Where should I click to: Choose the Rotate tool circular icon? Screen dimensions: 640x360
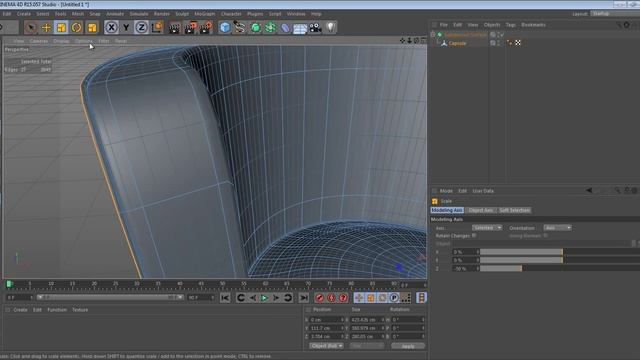click(76, 27)
